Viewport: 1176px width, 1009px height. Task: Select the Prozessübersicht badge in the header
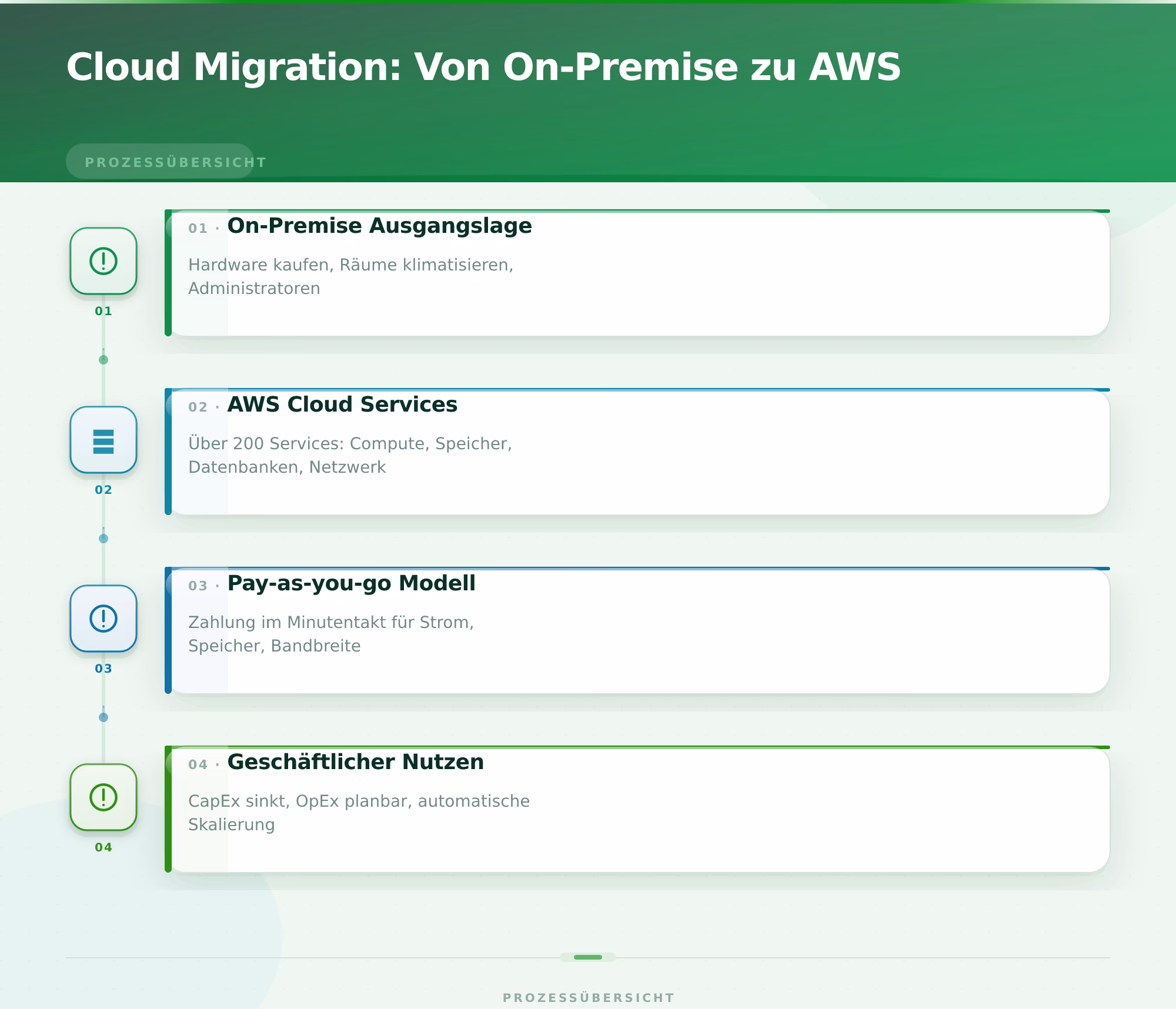click(160, 162)
